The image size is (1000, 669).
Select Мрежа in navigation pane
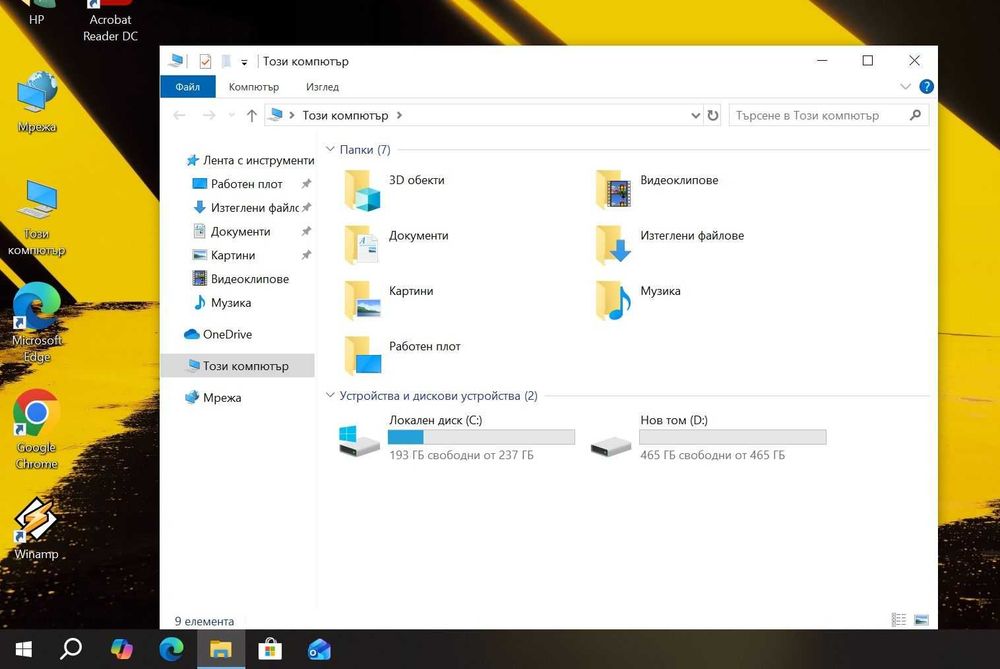213,397
